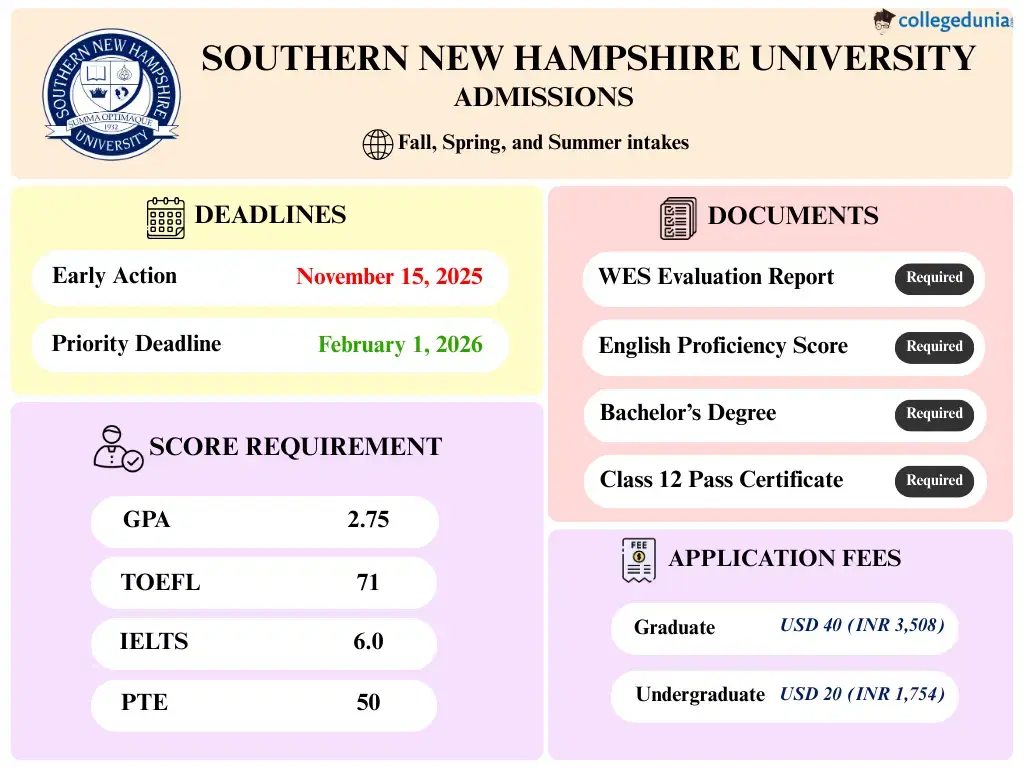Click the Southern New Hampshire University seal logo
Image resolution: width=1024 pixels, height=768 pixels.
tap(111, 94)
